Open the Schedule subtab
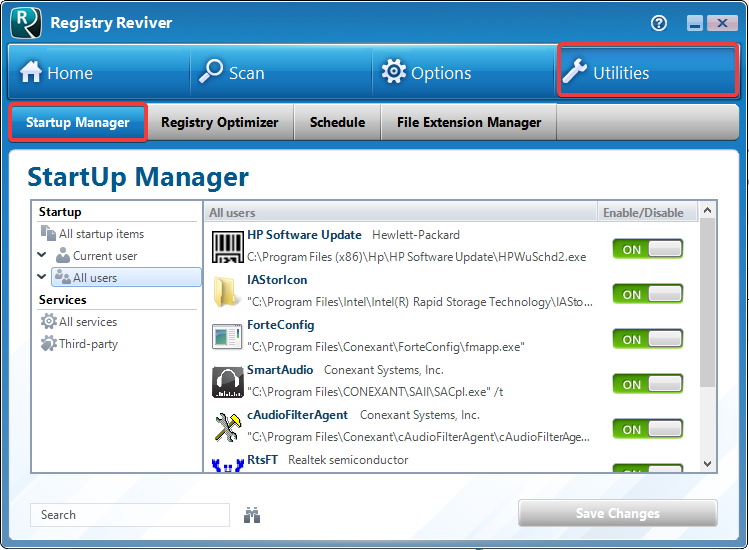The height and width of the screenshot is (550, 749). click(337, 122)
